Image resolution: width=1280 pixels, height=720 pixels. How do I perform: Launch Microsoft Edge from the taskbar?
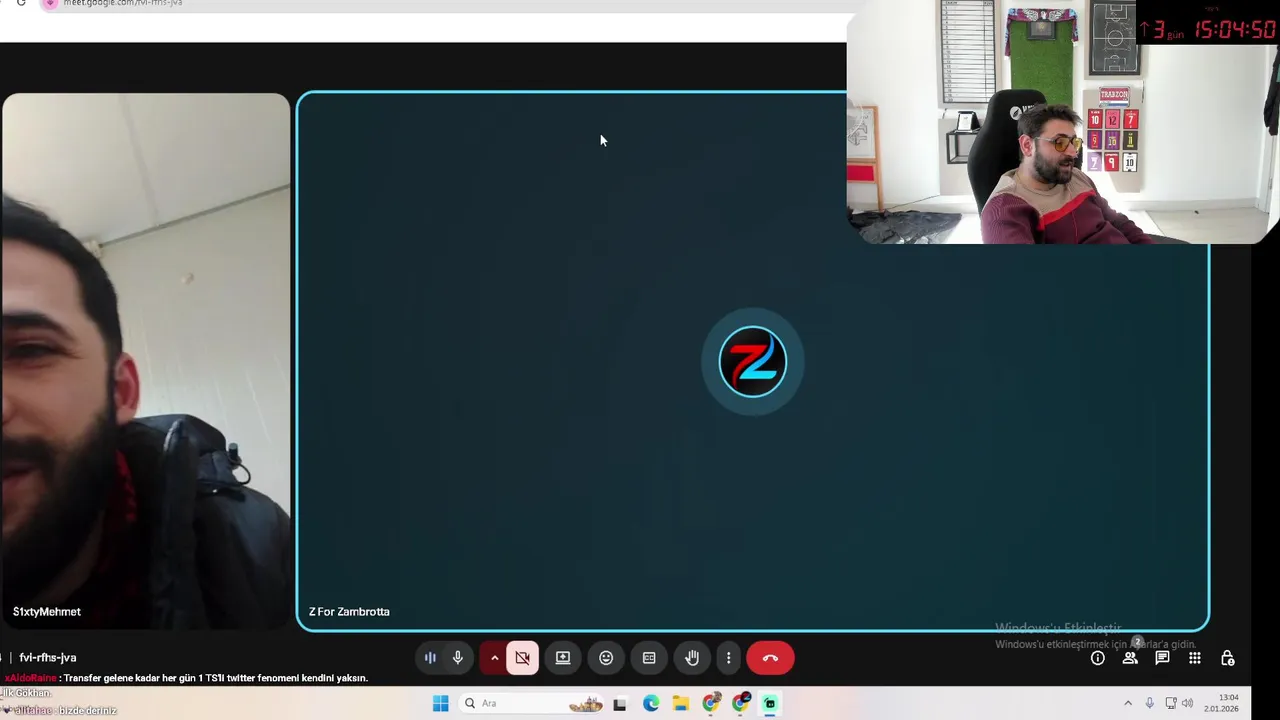651,704
